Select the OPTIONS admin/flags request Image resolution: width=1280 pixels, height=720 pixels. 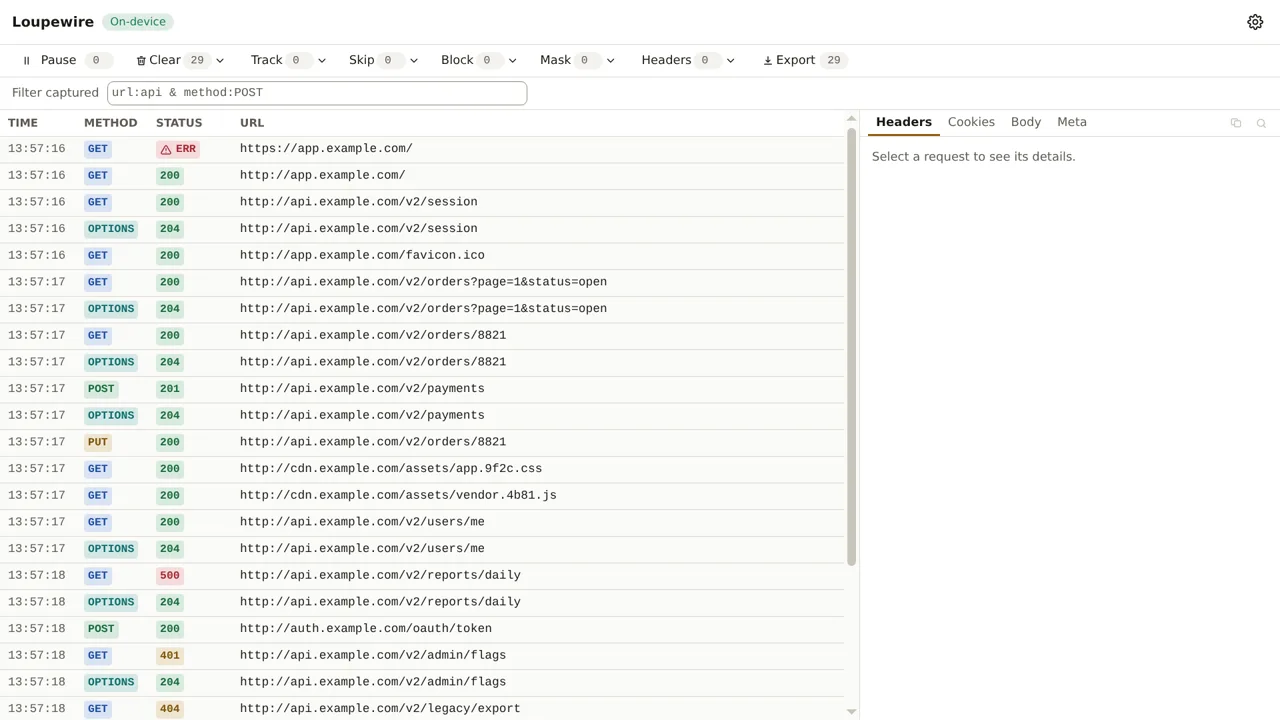tap(422, 682)
